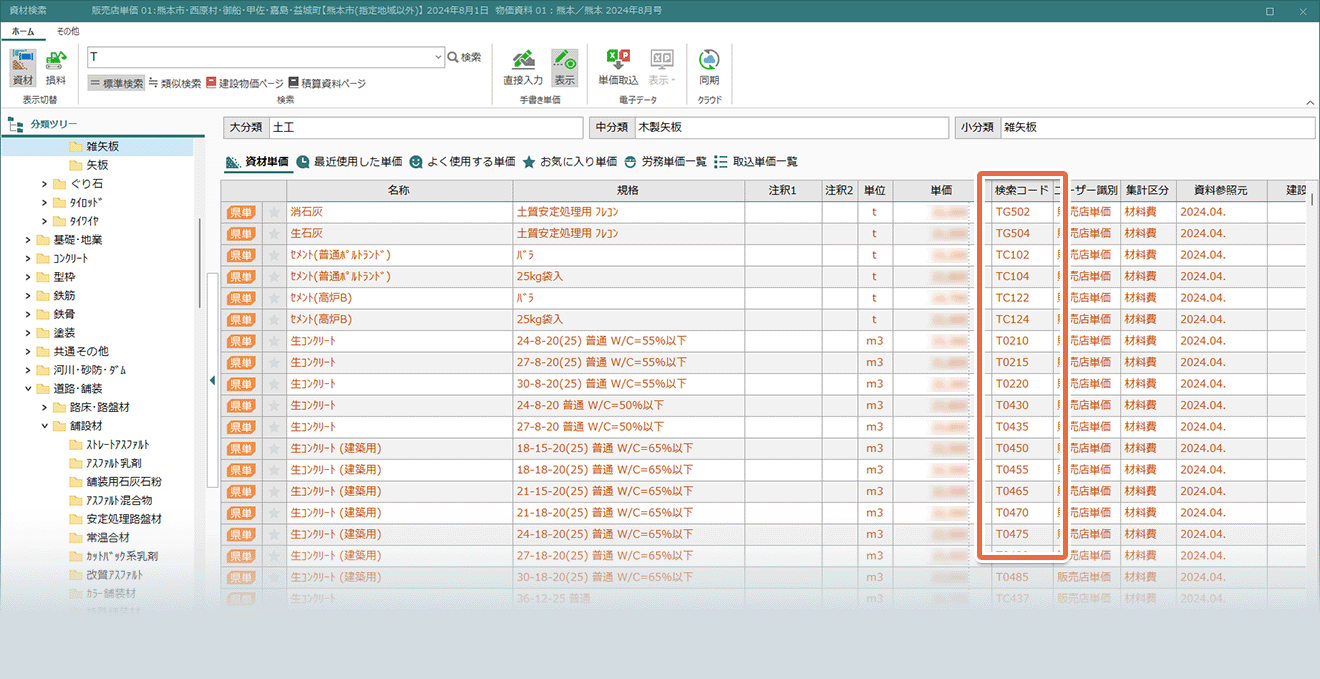This screenshot has height=679, width=1320.
Task: Select 河川・砂防・ﾀﾞﾑ folder icon
Action: pos(43,370)
